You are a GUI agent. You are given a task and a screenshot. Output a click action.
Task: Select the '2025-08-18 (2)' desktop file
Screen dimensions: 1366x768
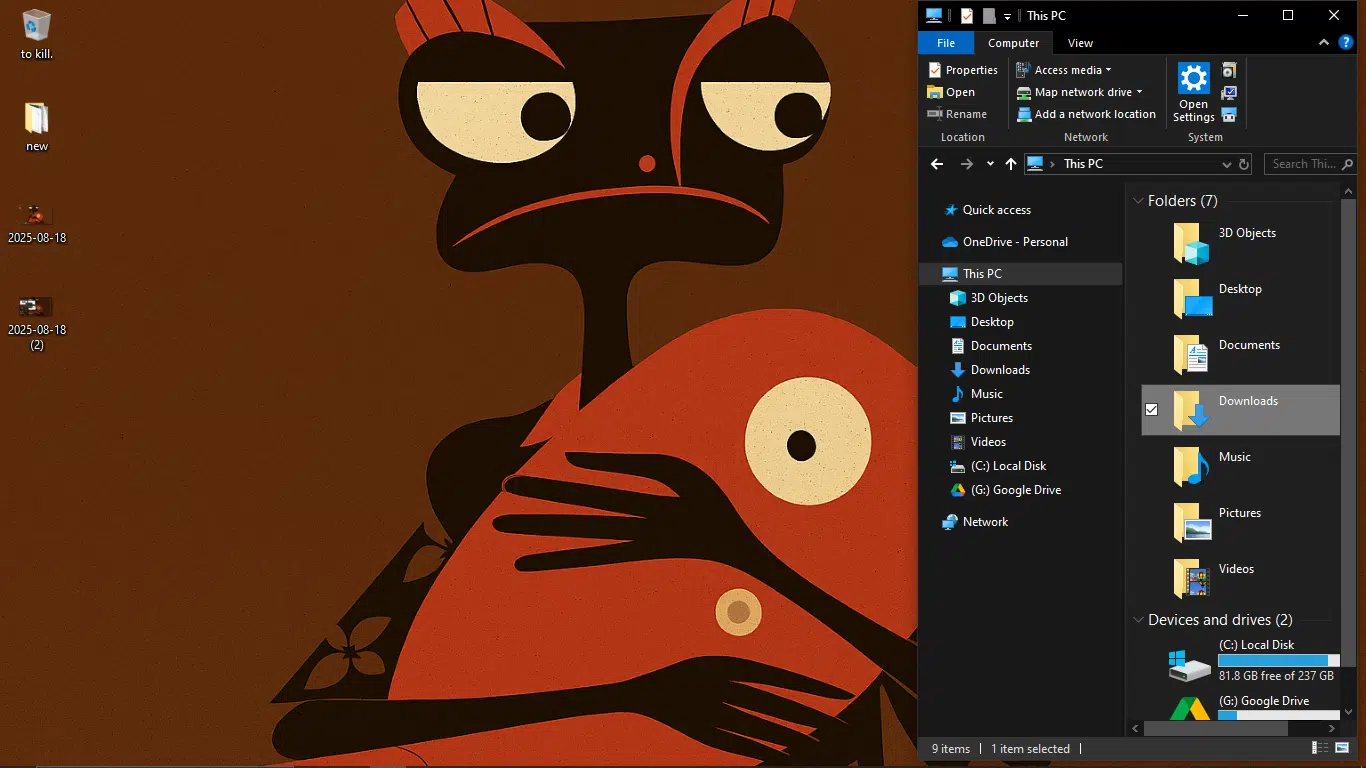(x=37, y=322)
